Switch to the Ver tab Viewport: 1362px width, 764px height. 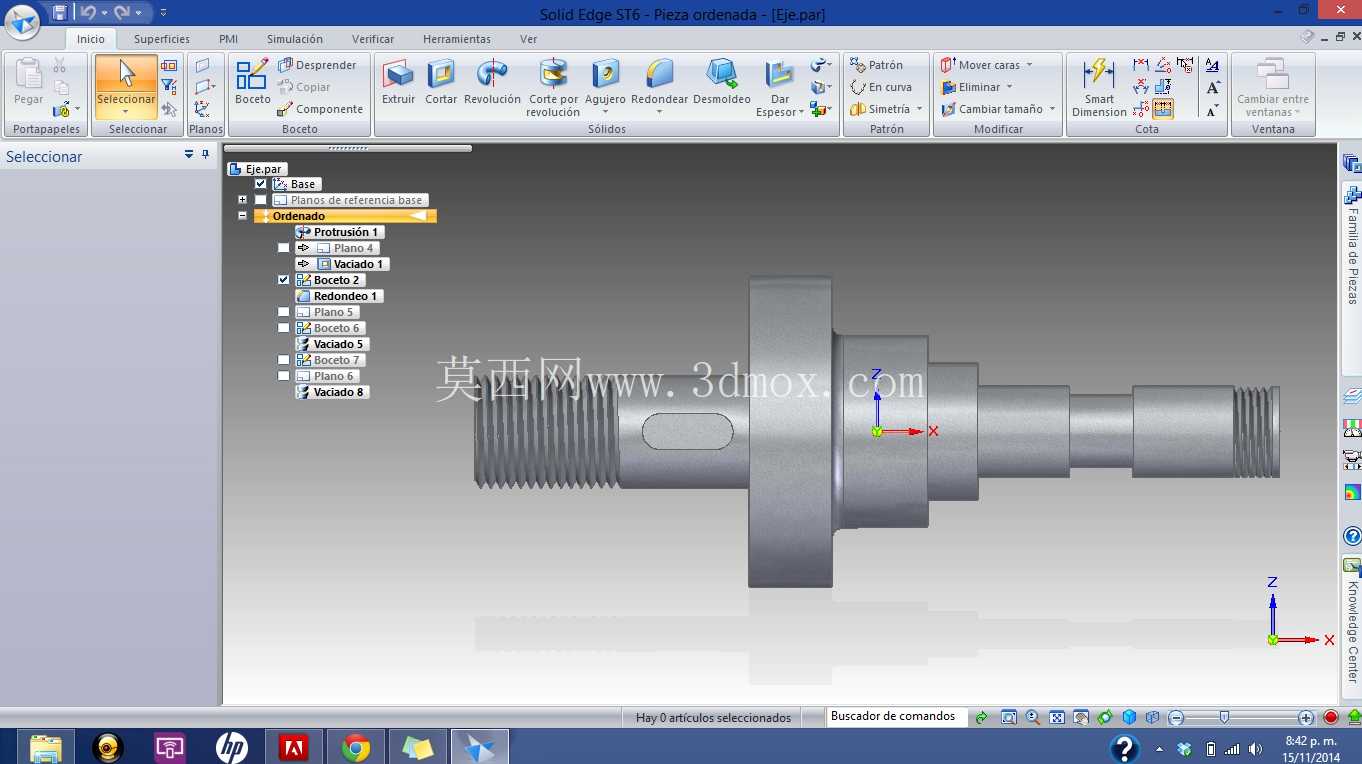[529, 39]
